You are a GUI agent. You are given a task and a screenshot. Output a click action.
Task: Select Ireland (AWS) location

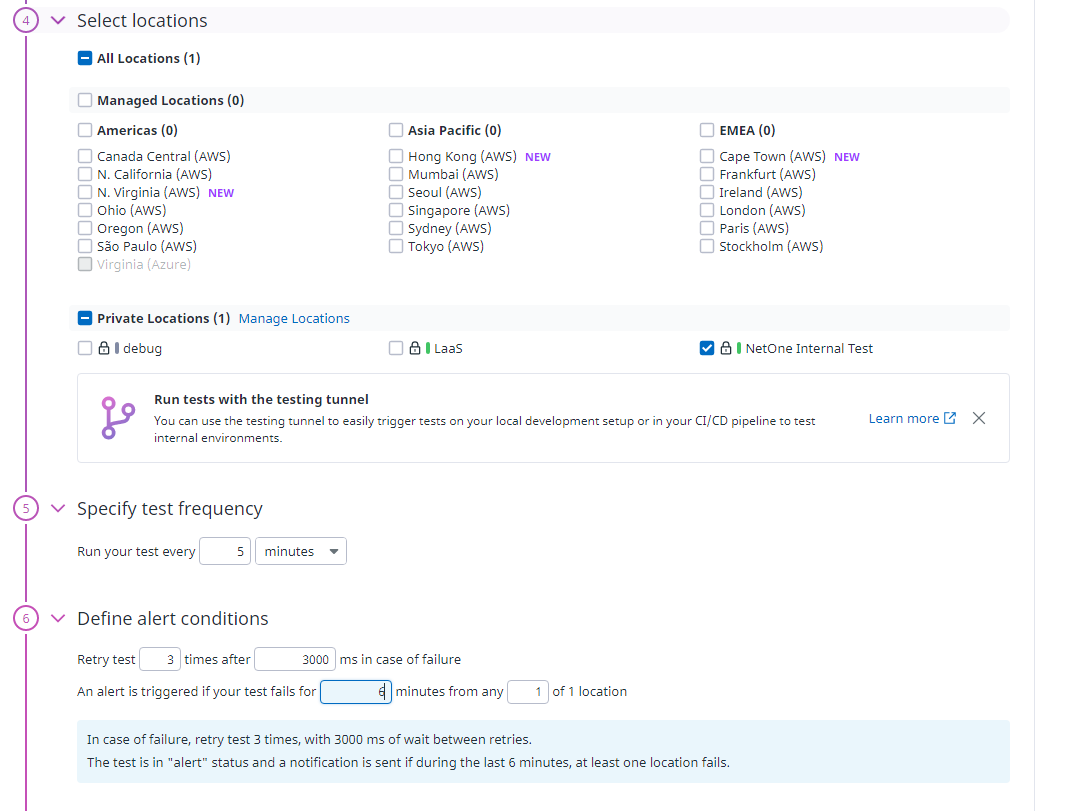pyautogui.click(x=707, y=192)
